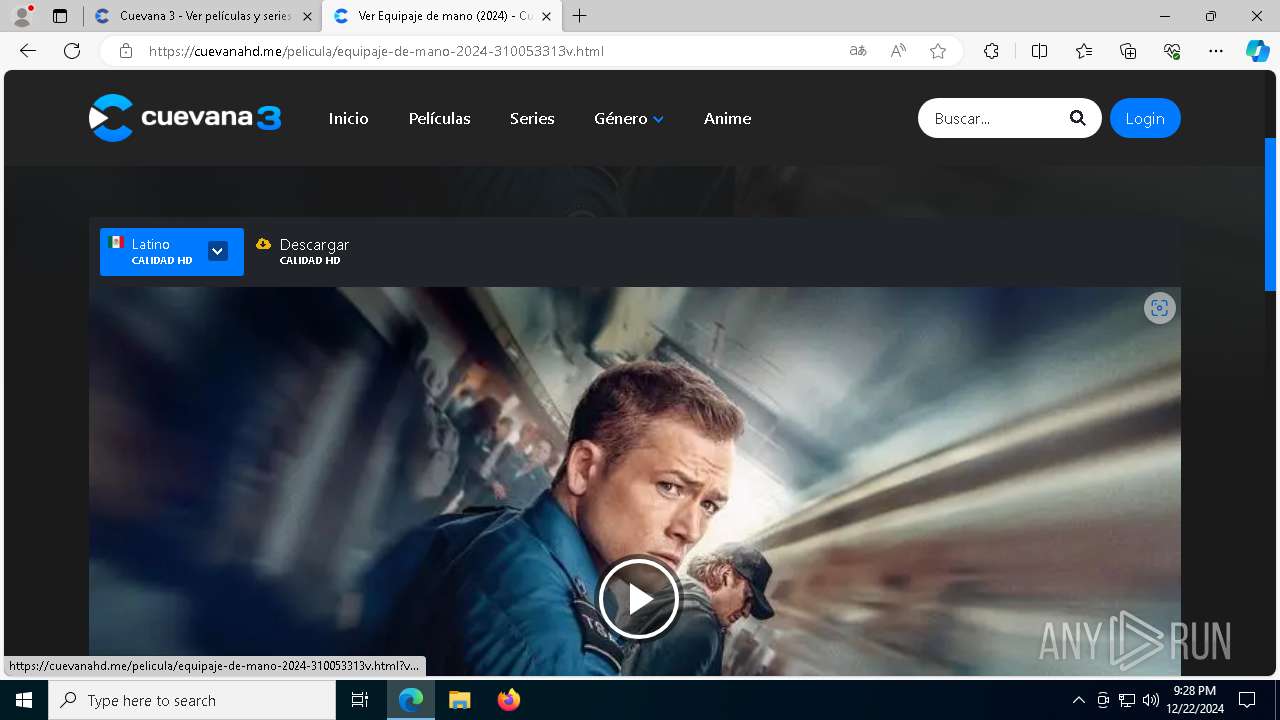Open a new browser tab

pyautogui.click(x=580, y=16)
